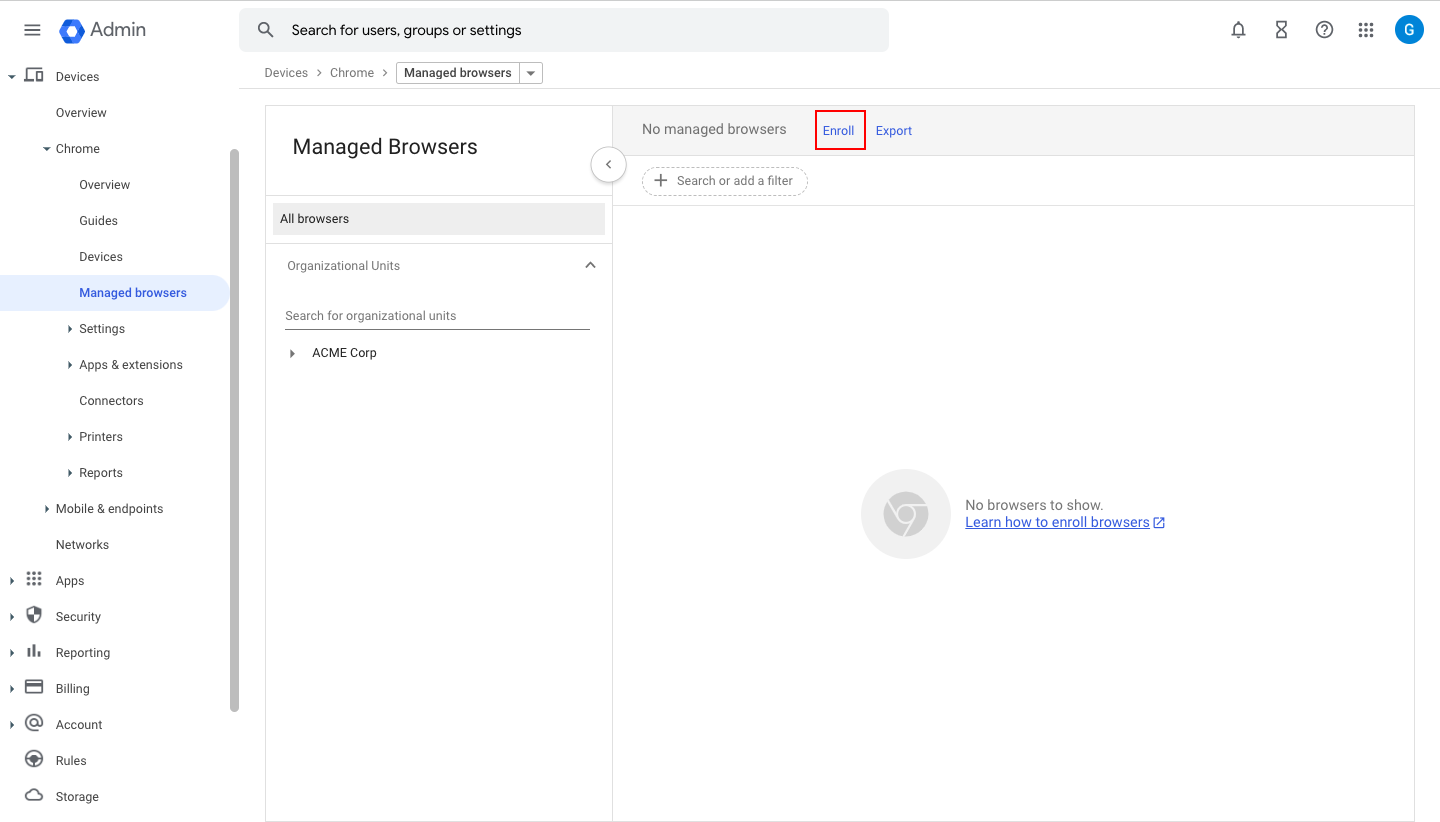This screenshot has width=1440, height=822.
Task: Open Guides under Chrome
Action: pos(98,221)
